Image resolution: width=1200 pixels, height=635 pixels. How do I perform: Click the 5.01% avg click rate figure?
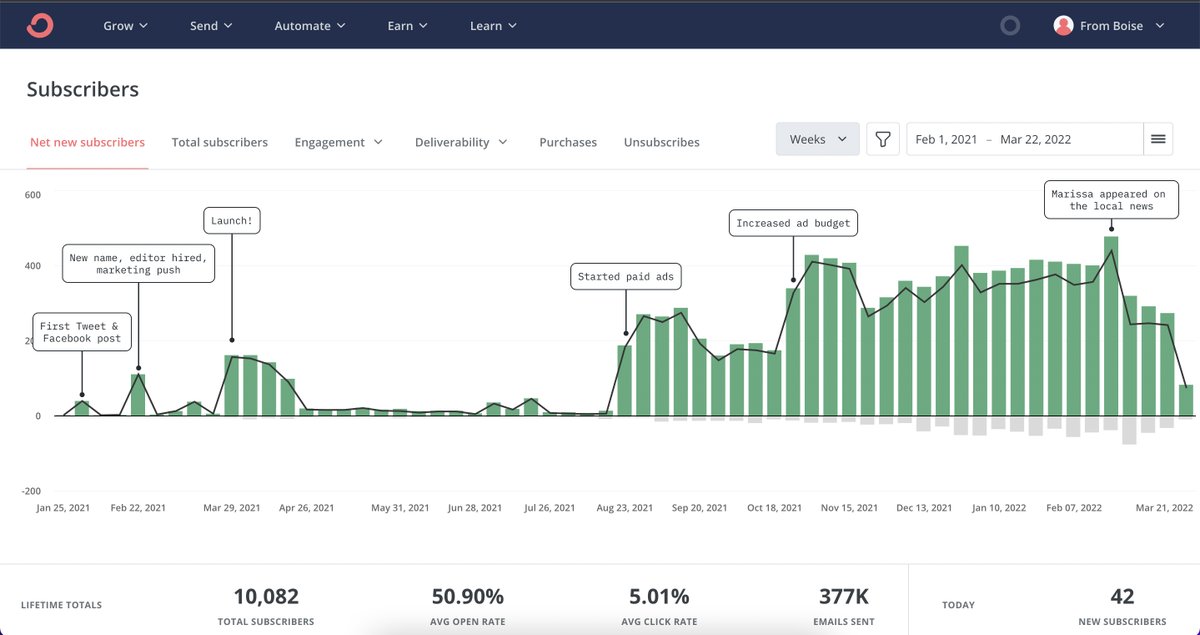659,597
